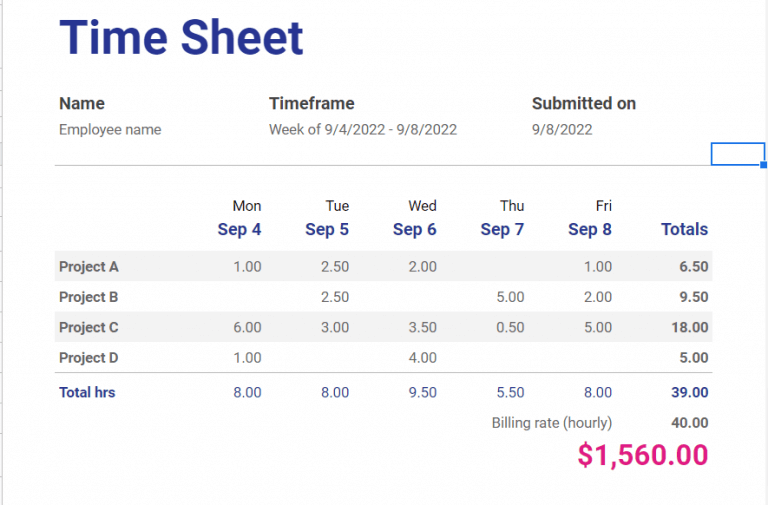Click the 40.00 billing rate value

click(690, 423)
